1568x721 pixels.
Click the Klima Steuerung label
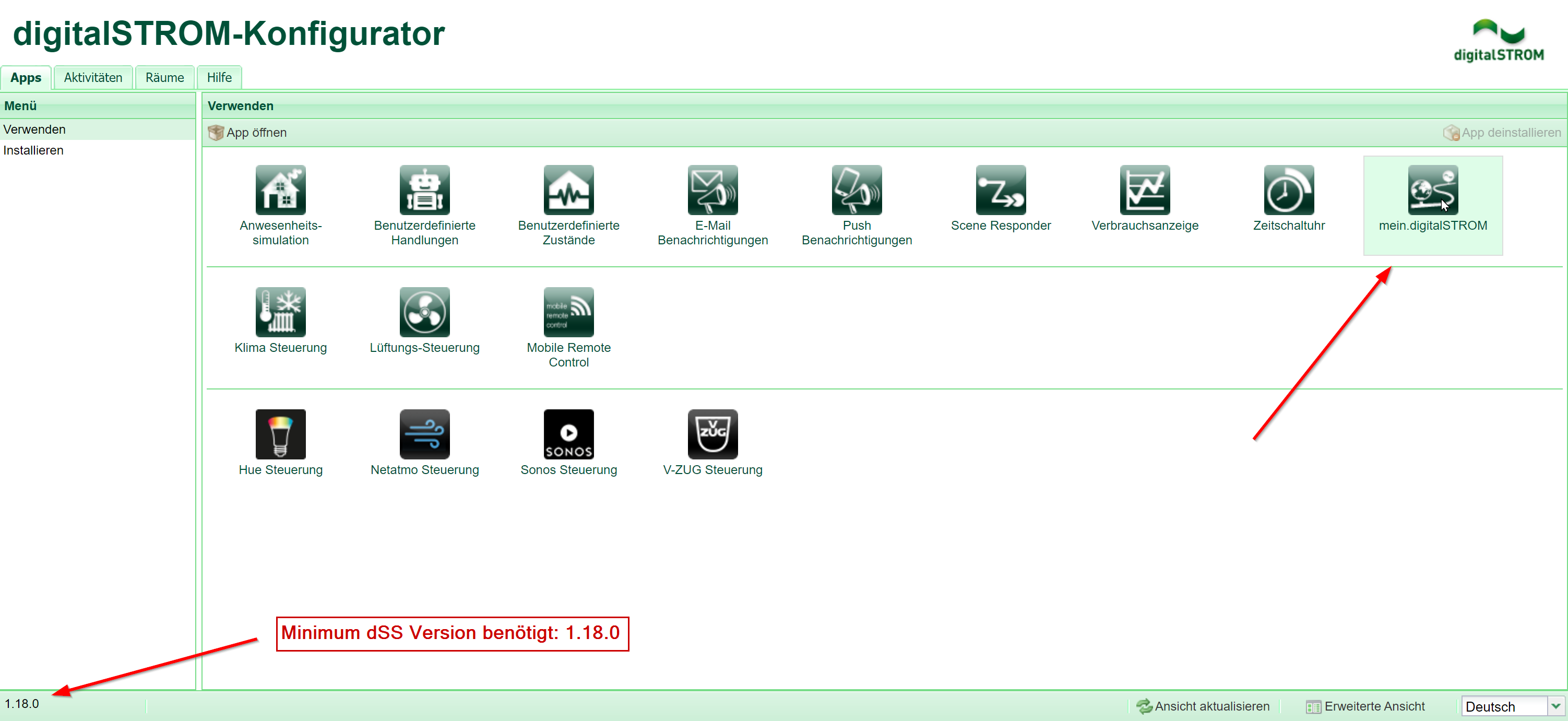coord(281,348)
